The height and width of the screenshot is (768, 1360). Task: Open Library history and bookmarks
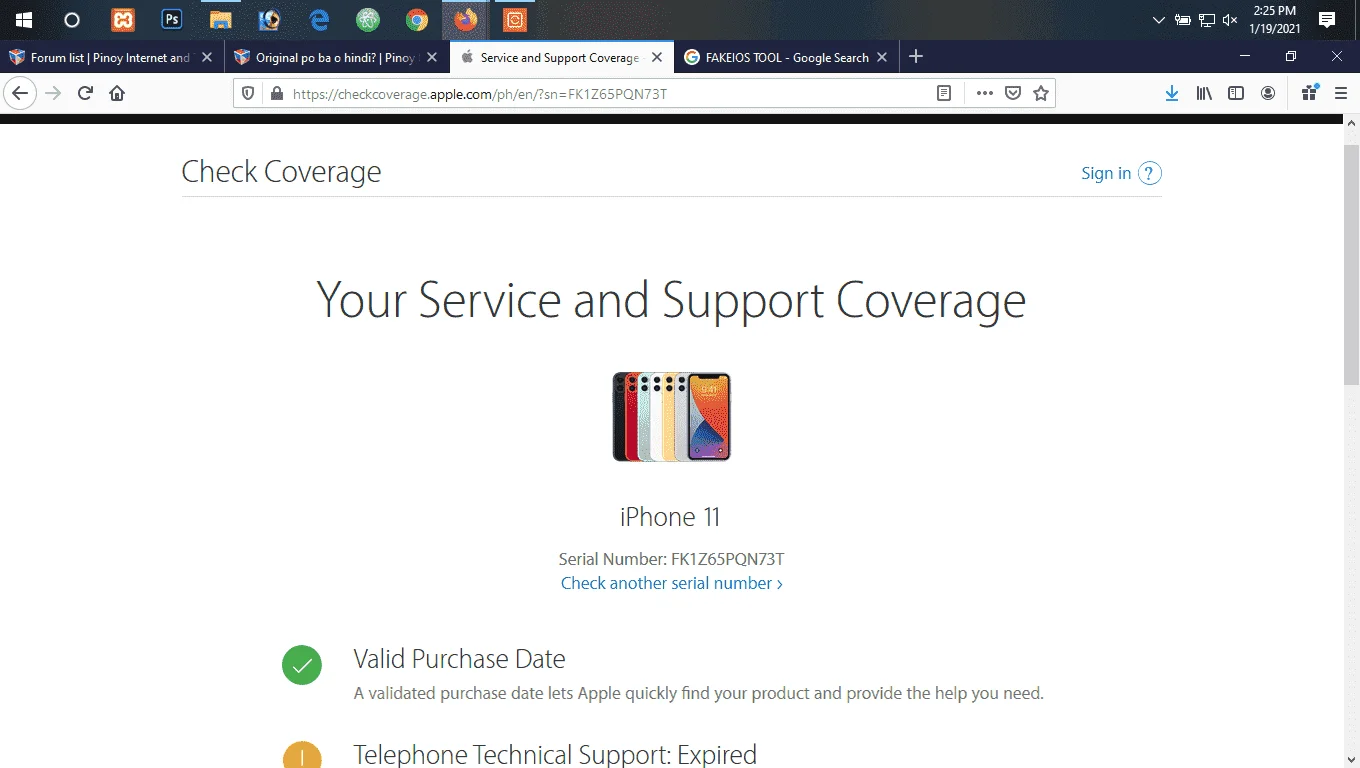click(x=1204, y=93)
